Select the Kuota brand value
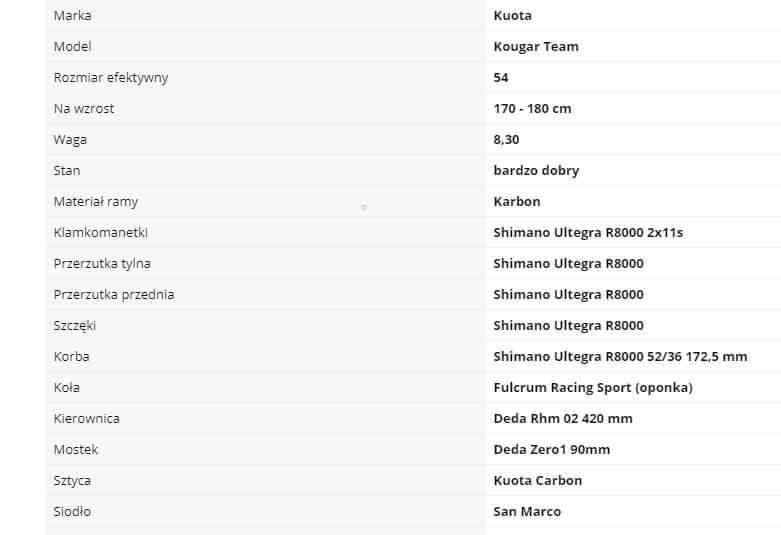781x535 pixels. coord(513,15)
